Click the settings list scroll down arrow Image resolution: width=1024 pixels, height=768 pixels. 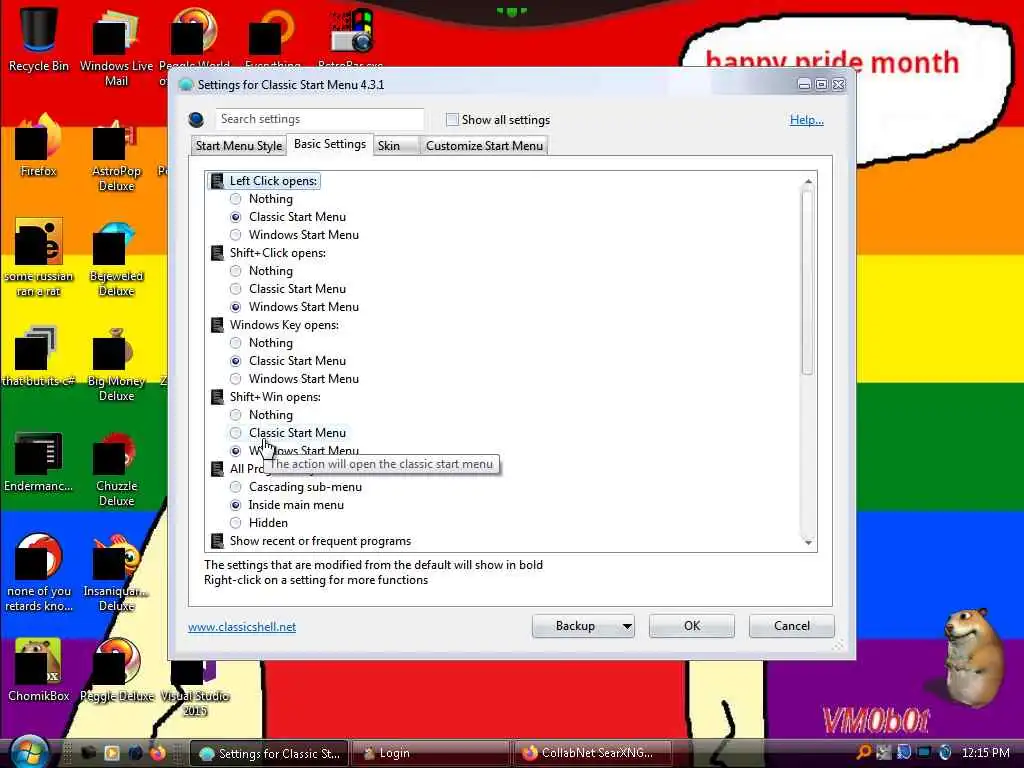click(x=808, y=543)
